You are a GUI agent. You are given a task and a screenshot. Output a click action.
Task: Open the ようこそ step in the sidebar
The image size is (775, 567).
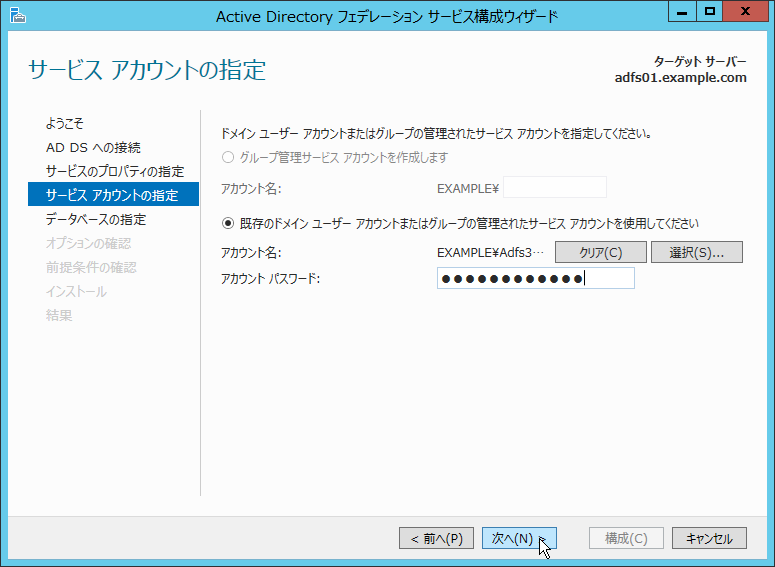pos(65,123)
